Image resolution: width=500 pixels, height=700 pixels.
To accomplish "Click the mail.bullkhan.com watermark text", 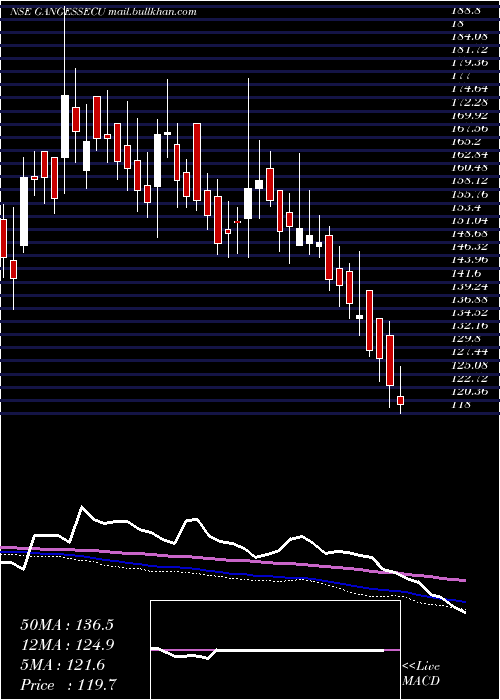I will (152, 12).
